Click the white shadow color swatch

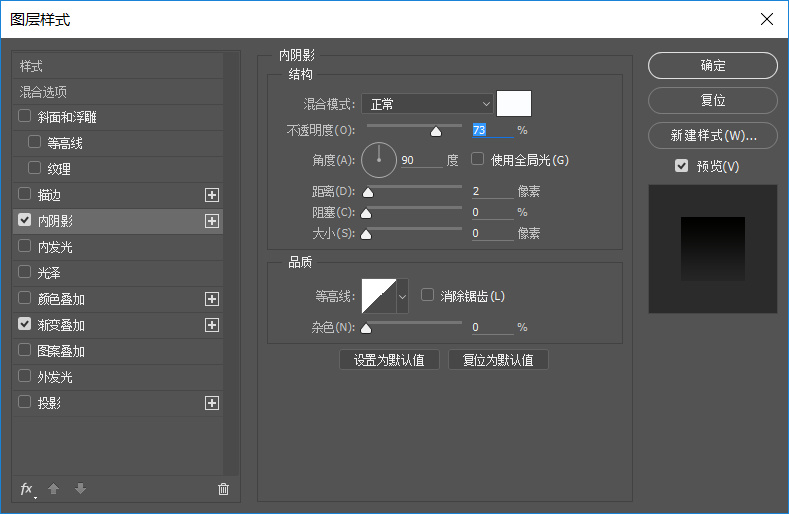tap(514, 104)
